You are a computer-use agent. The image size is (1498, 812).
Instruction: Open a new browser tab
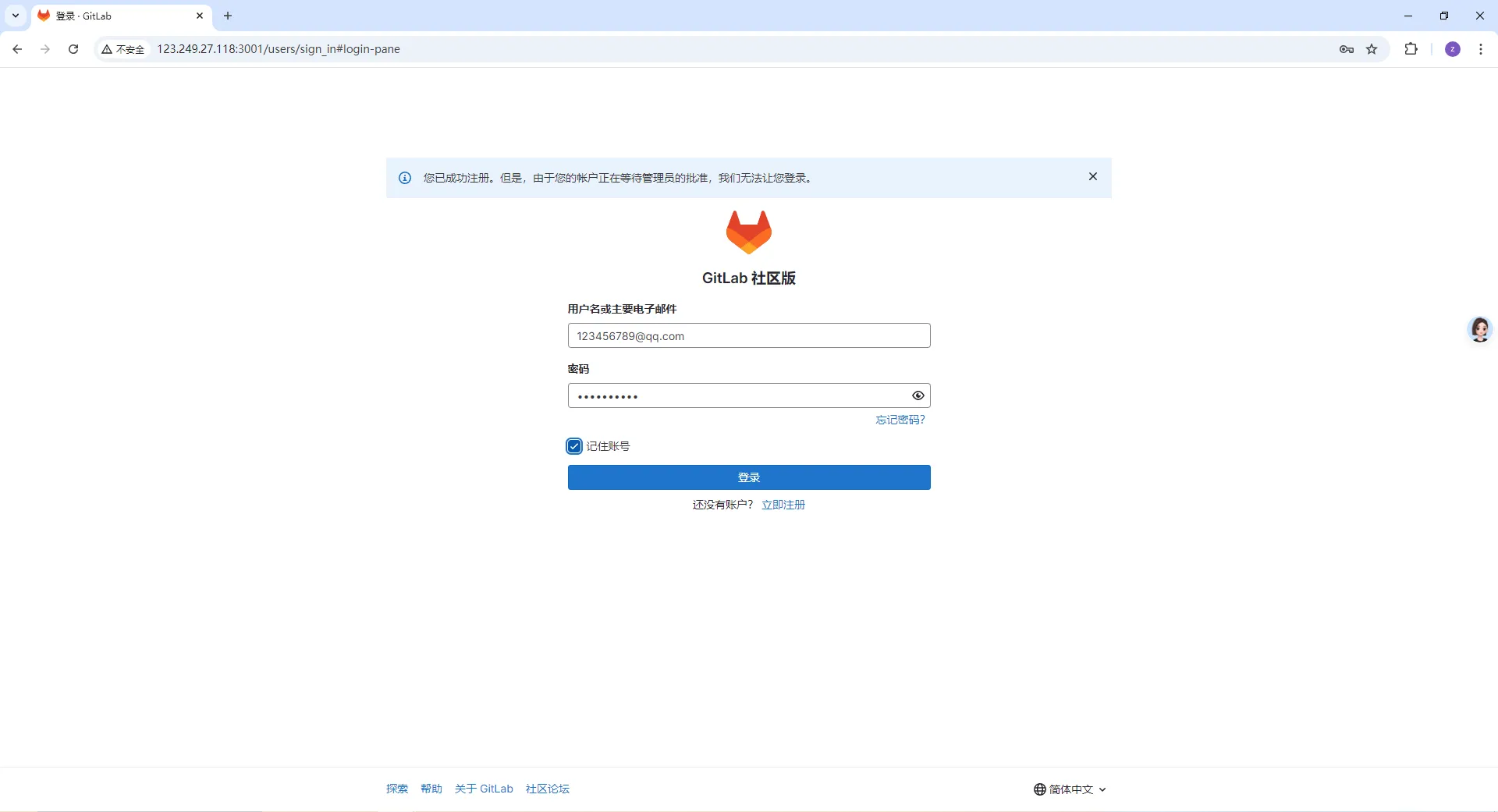click(x=228, y=16)
